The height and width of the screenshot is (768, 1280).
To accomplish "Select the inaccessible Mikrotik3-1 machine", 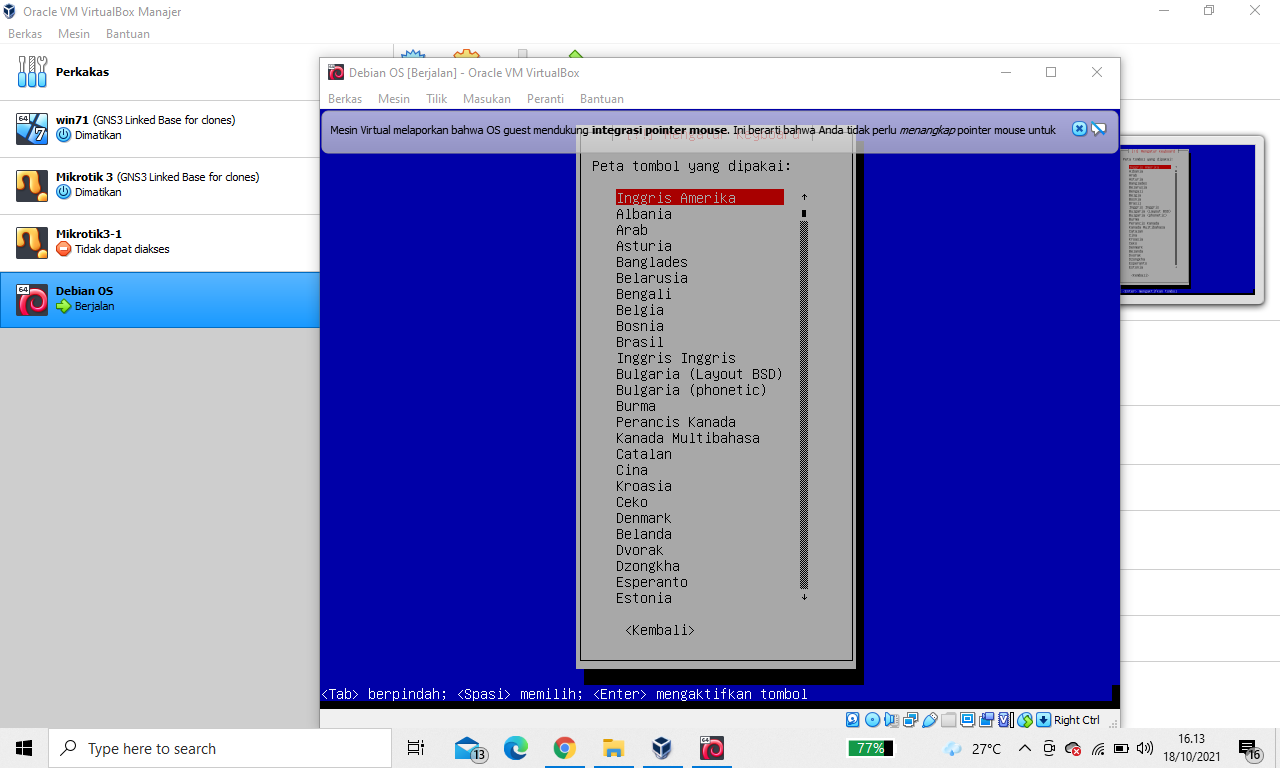I will pos(160,242).
